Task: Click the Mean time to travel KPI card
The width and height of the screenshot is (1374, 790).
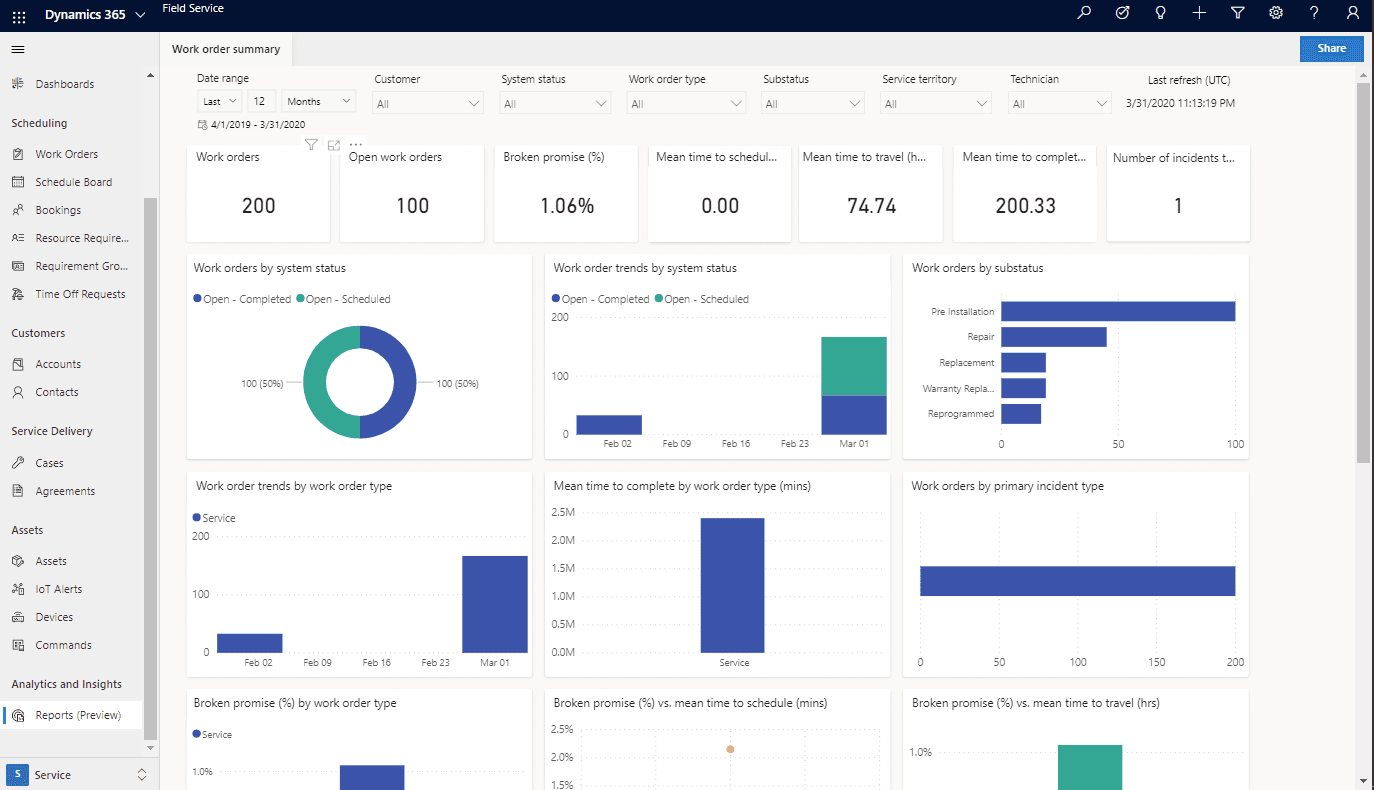Action: [871, 194]
